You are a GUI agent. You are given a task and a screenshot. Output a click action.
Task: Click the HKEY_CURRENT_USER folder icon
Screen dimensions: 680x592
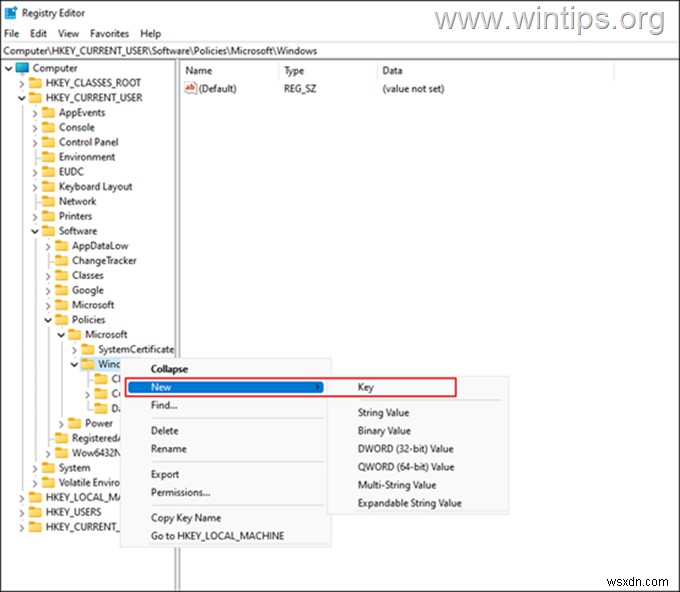pyautogui.click(x=35, y=98)
